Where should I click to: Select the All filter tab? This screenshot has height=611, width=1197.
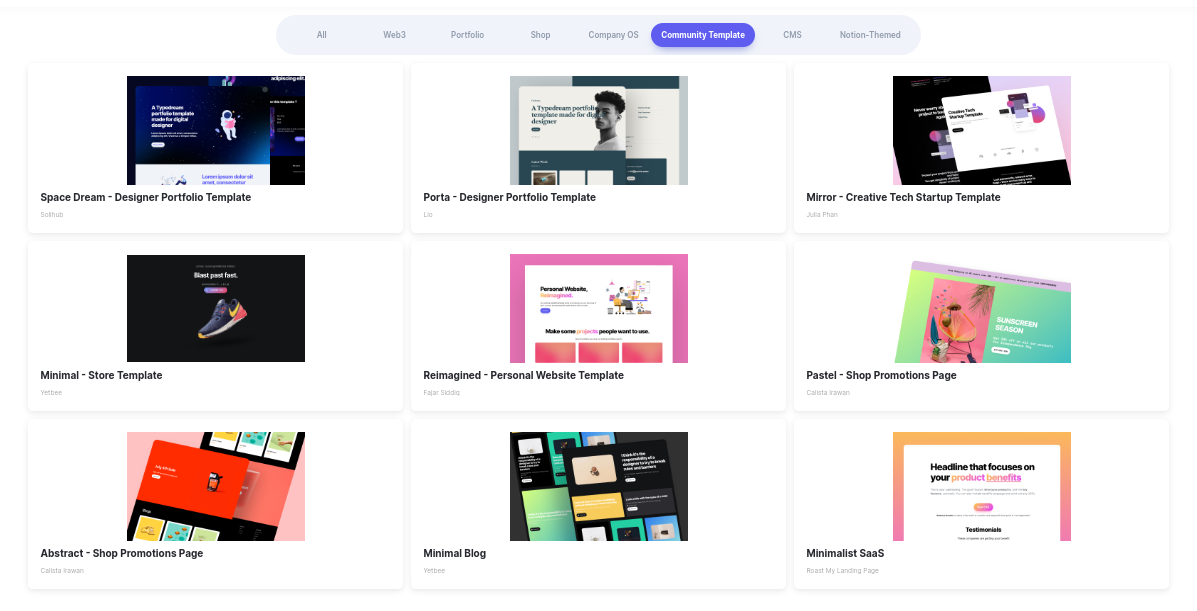pos(321,35)
